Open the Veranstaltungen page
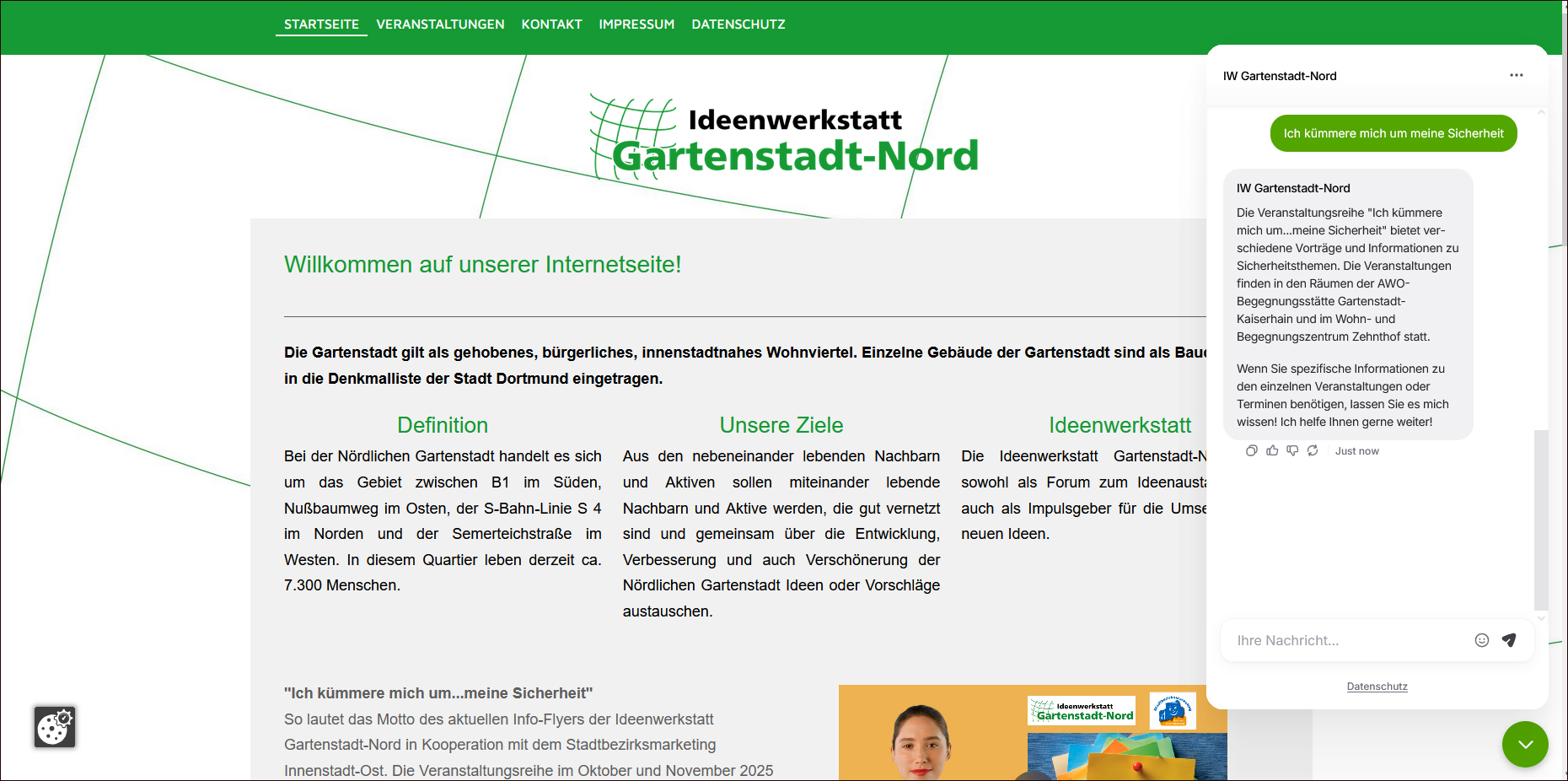This screenshot has height=781, width=1568. click(x=440, y=24)
